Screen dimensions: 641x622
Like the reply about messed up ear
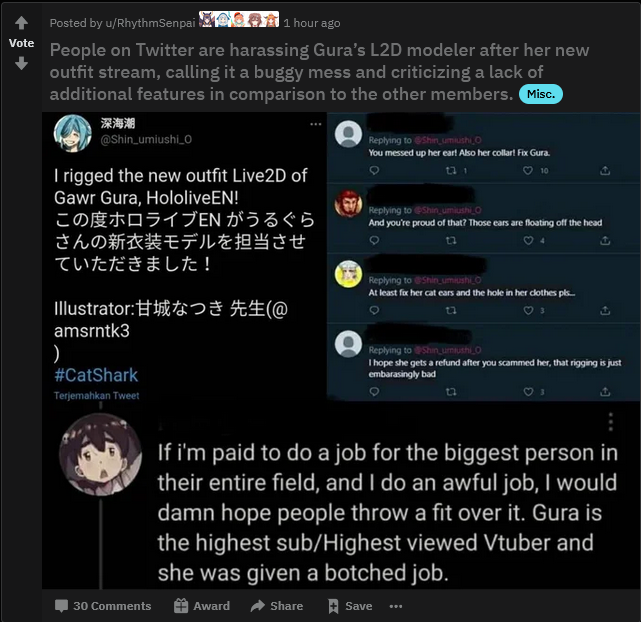point(528,170)
